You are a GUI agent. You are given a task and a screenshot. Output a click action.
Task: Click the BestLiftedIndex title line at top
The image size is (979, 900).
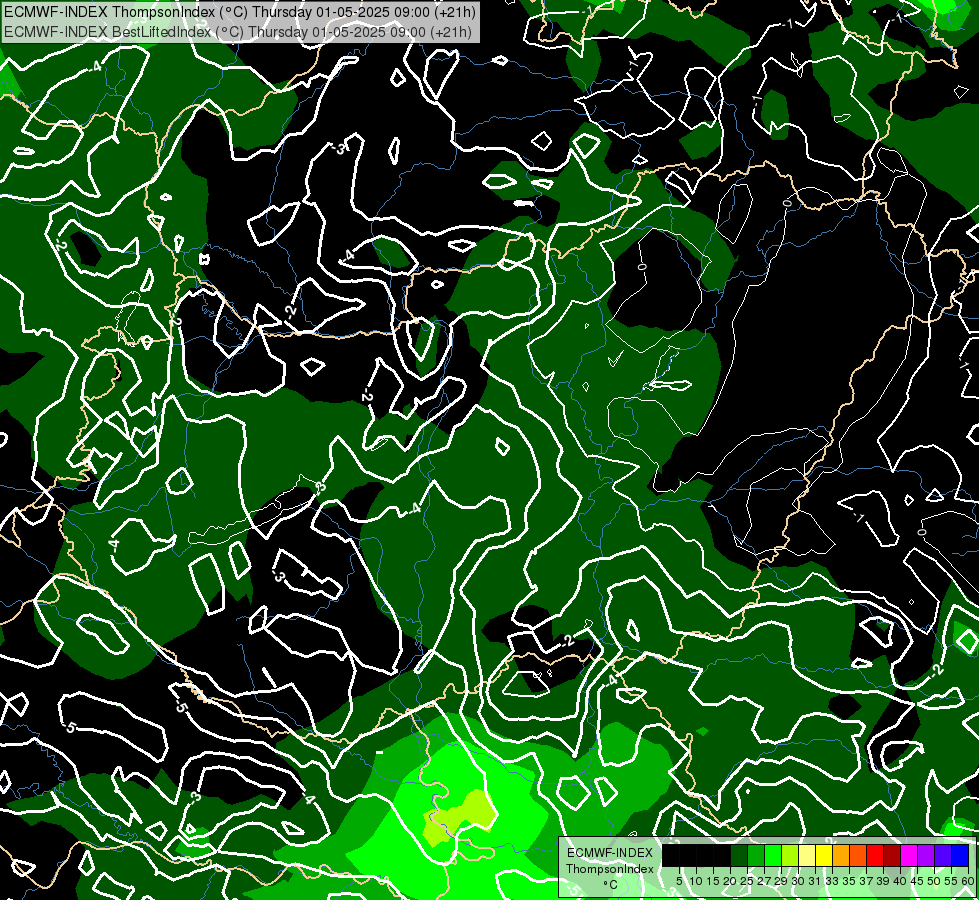[237, 31]
